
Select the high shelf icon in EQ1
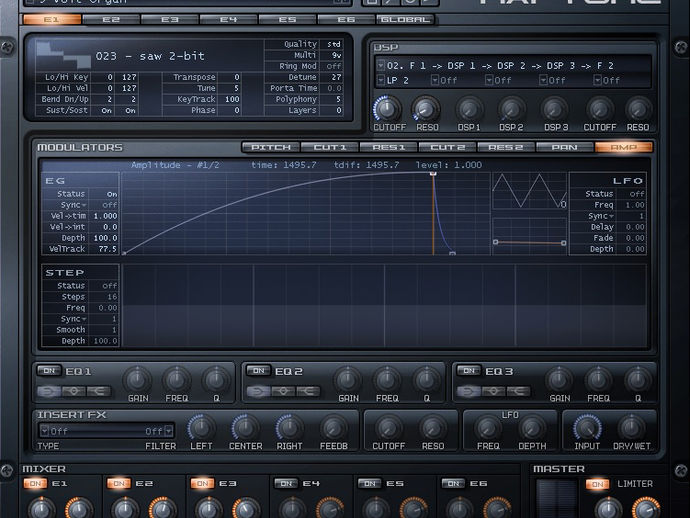[x=98, y=391]
